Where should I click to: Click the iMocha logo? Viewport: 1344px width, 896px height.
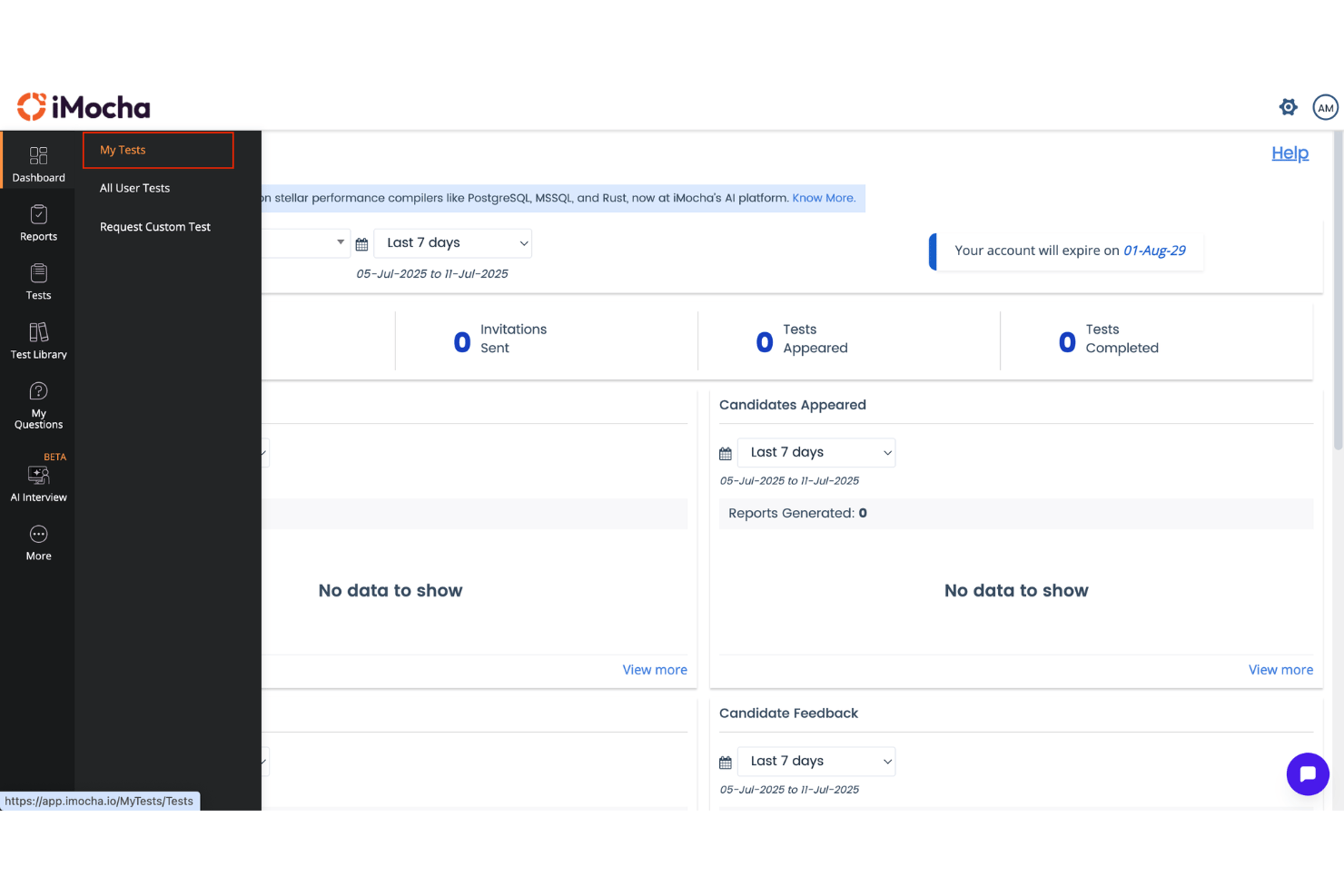point(84,107)
